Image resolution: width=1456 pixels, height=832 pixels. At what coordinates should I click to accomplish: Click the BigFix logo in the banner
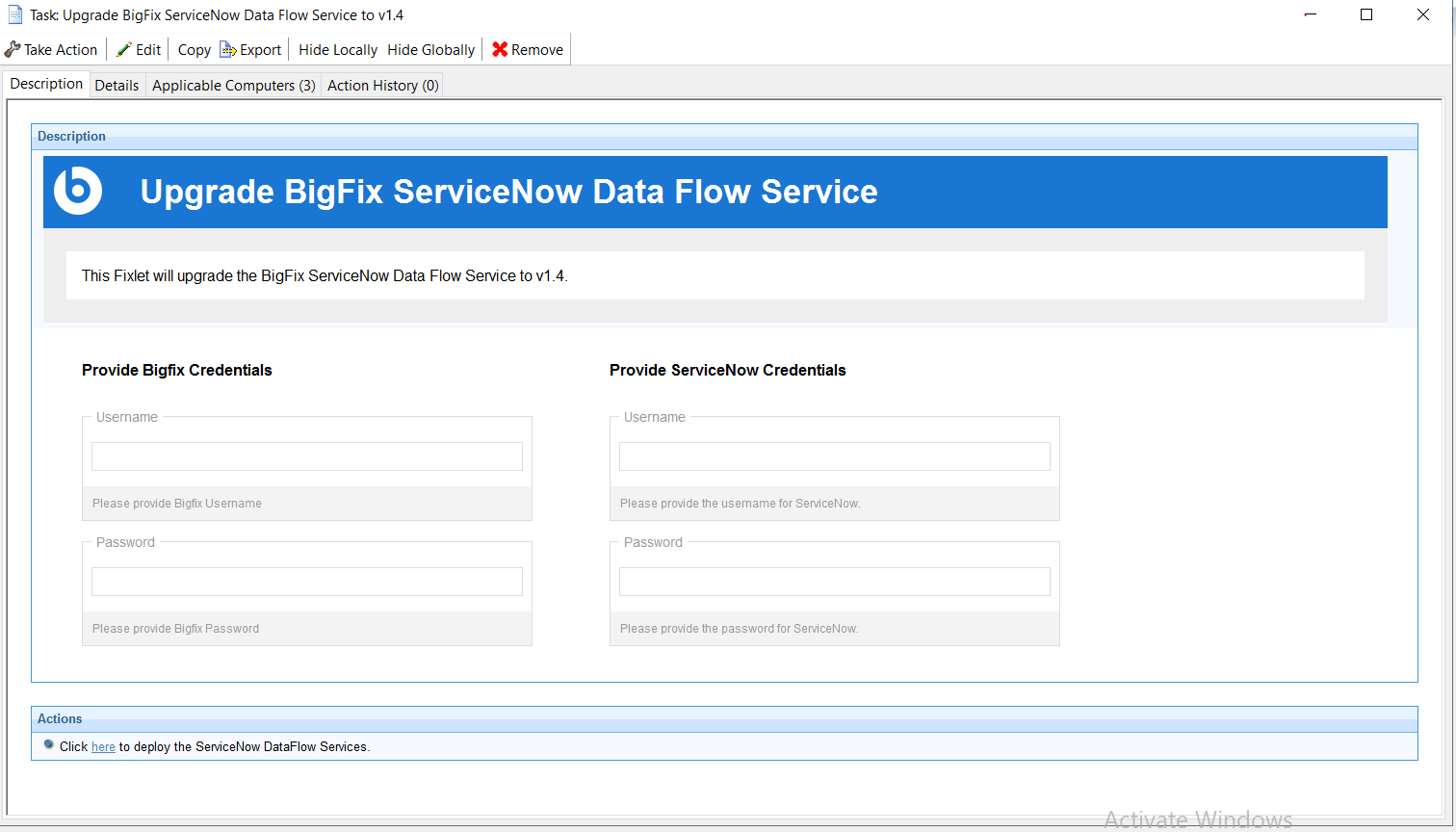point(78,191)
